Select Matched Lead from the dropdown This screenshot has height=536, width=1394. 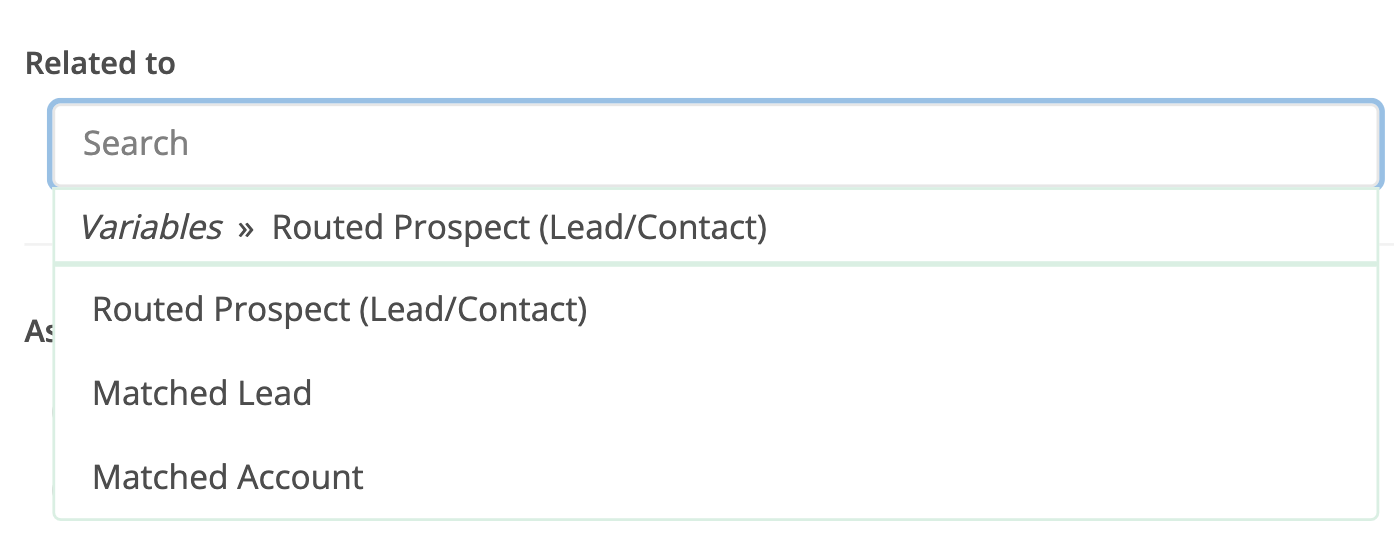202,393
